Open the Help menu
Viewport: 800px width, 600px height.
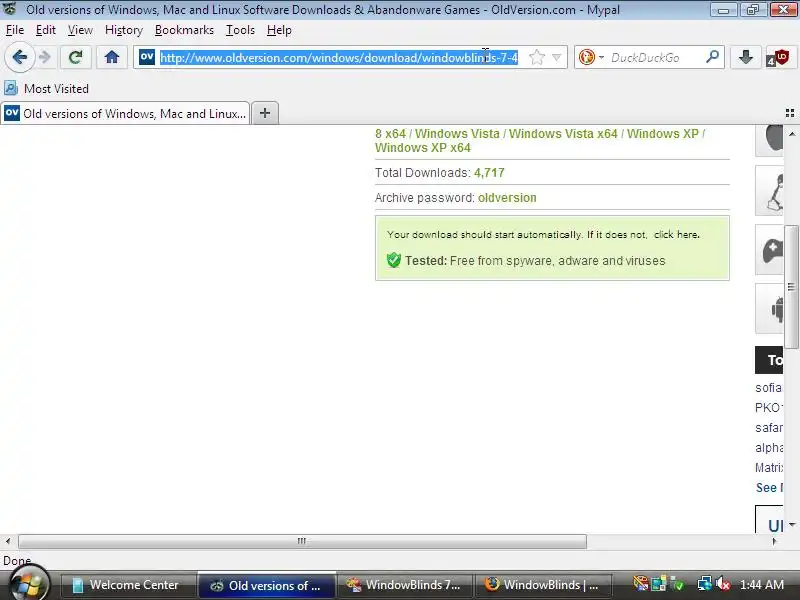(x=279, y=30)
